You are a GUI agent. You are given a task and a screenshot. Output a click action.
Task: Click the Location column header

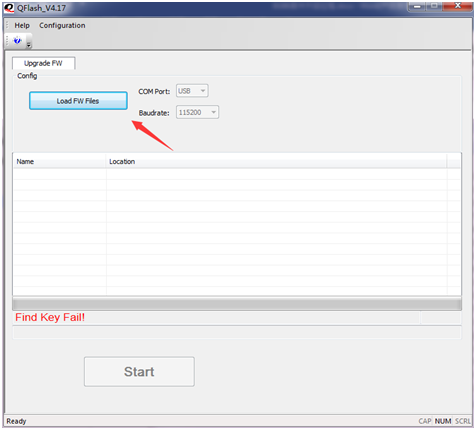point(277,161)
